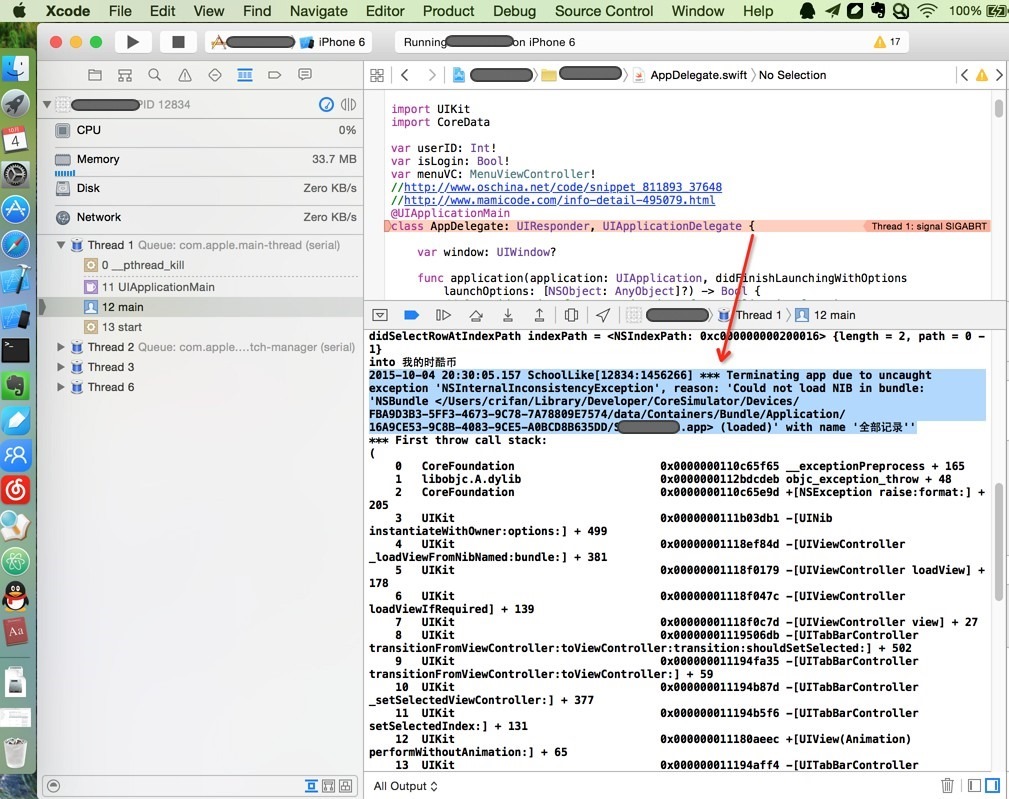The image size is (1009, 799).
Task: Go back in editor history
Action: point(405,75)
